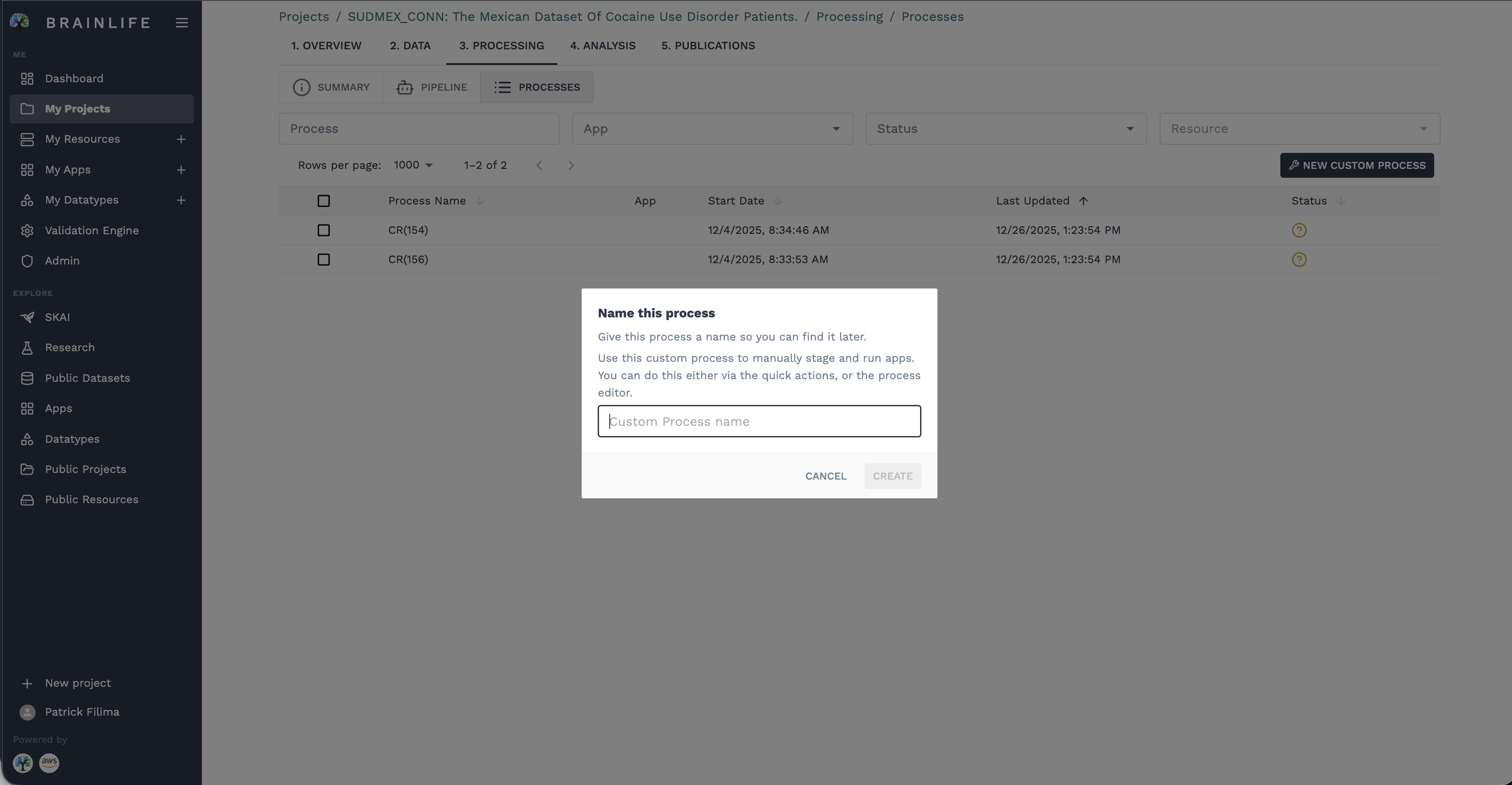Click New Custom Process button
This screenshot has width=1512, height=785.
(x=1357, y=165)
